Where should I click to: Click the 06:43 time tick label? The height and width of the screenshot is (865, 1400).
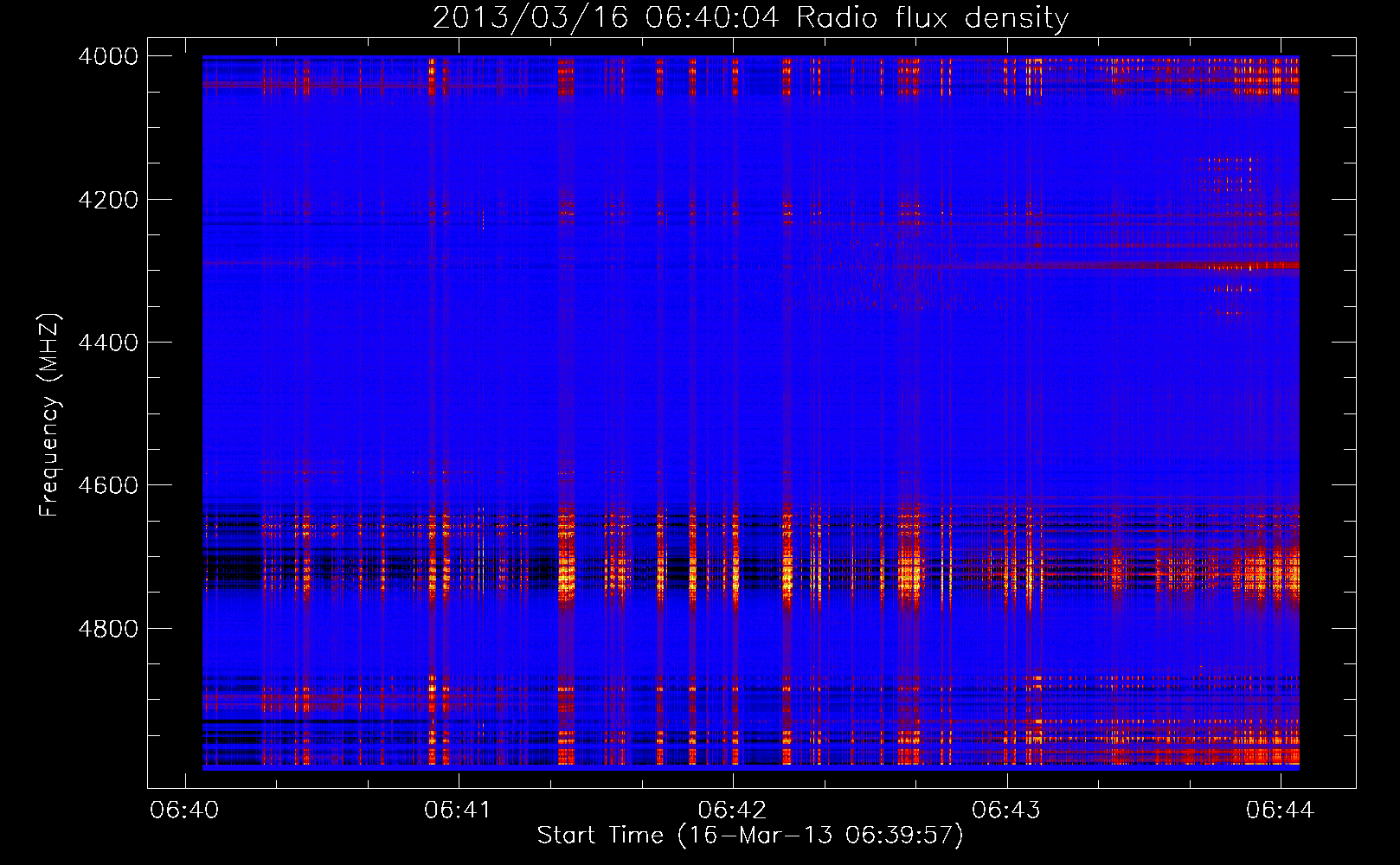(x=1006, y=810)
